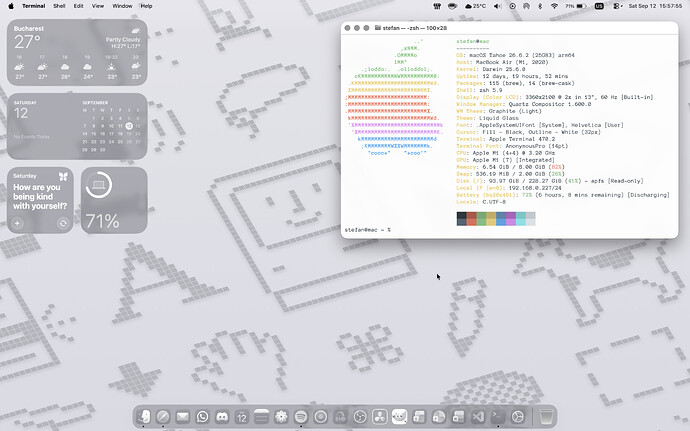Click the 'Darwin 25.0.0' kernel line
Image resolution: width=690 pixels, height=431 pixels.
(491, 69)
